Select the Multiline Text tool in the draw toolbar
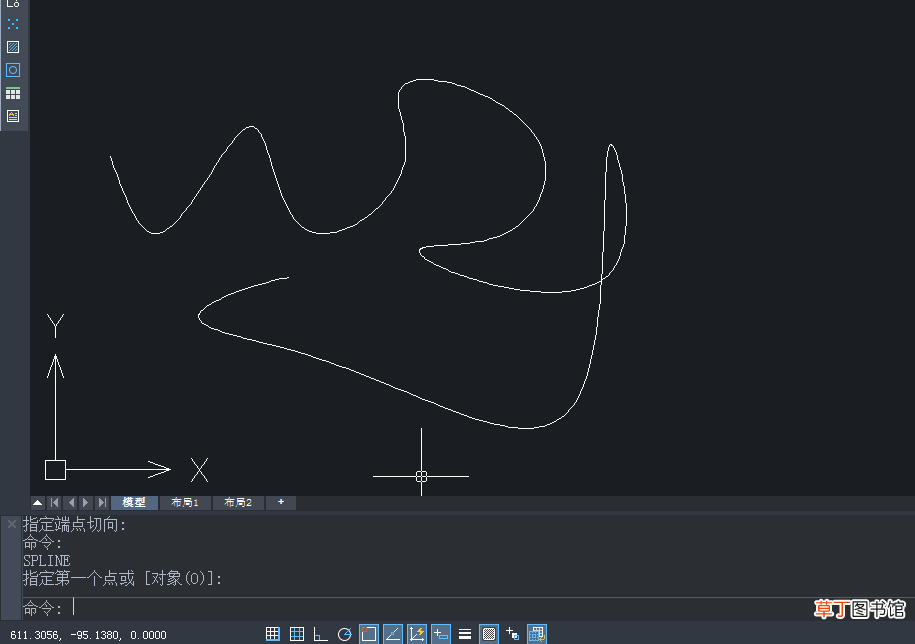 point(13,116)
